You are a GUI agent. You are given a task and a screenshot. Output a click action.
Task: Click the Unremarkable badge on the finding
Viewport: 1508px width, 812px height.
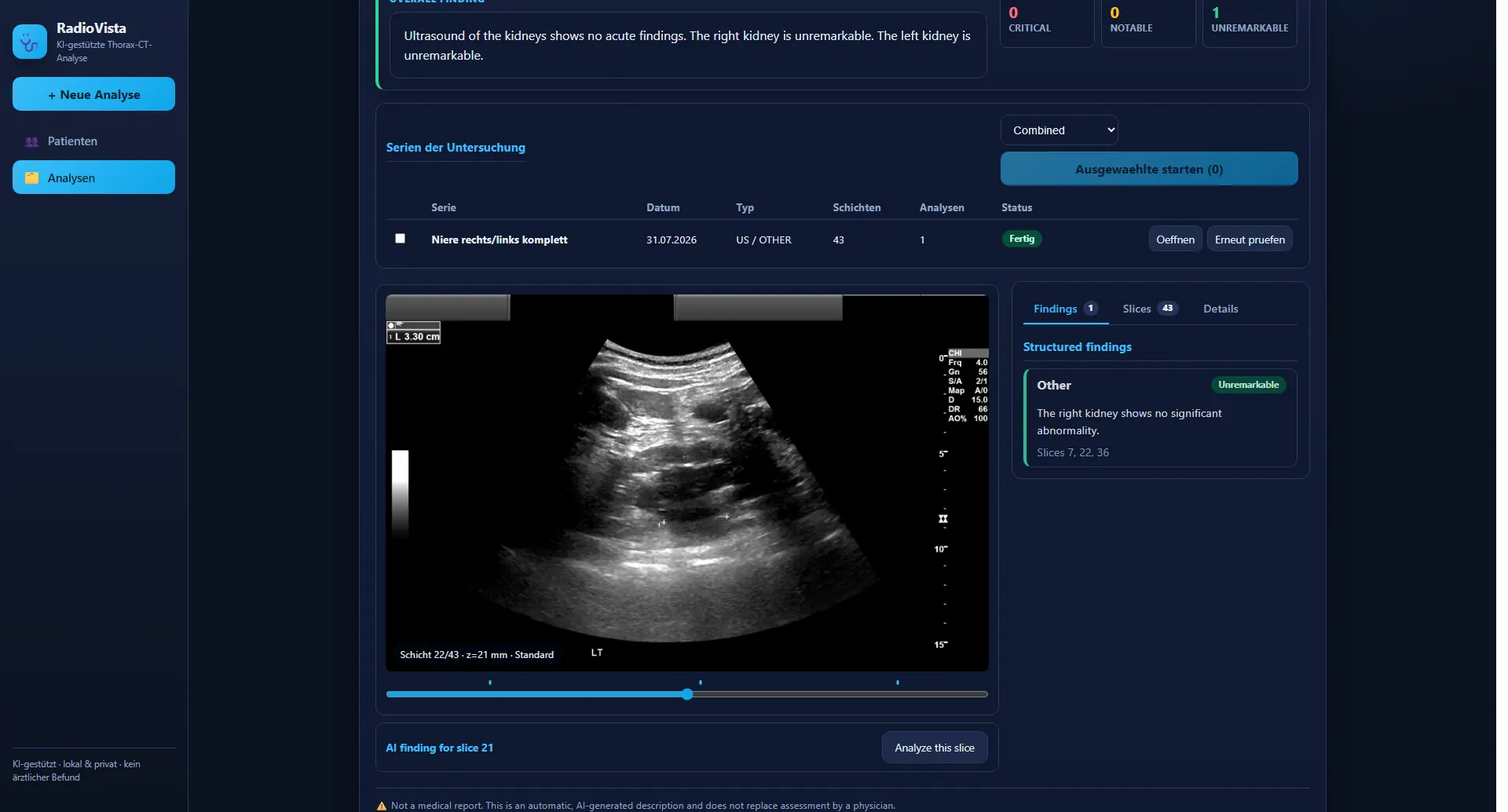pos(1248,385)
